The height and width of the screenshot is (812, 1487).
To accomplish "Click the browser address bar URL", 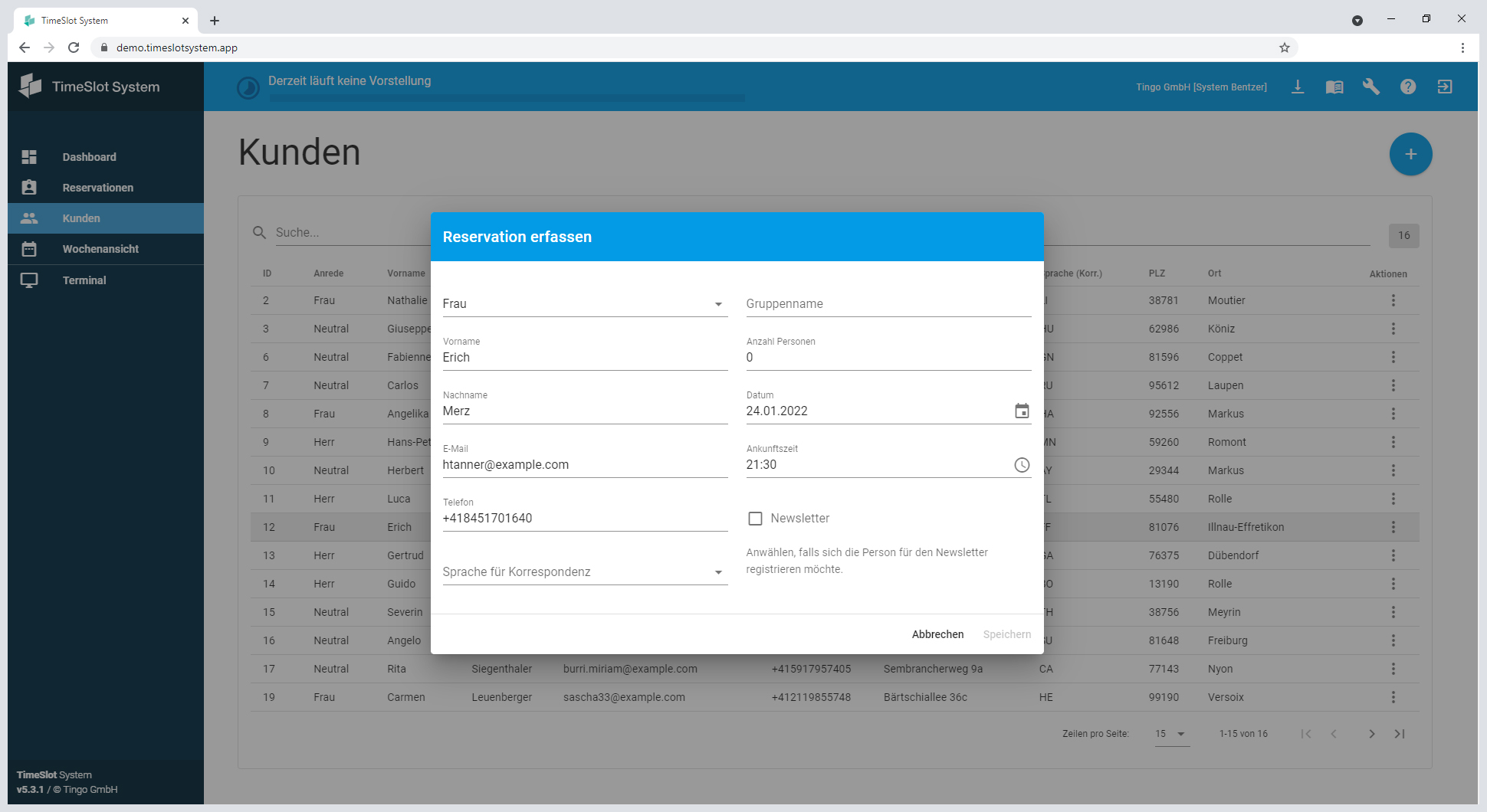I will [177, 47].
